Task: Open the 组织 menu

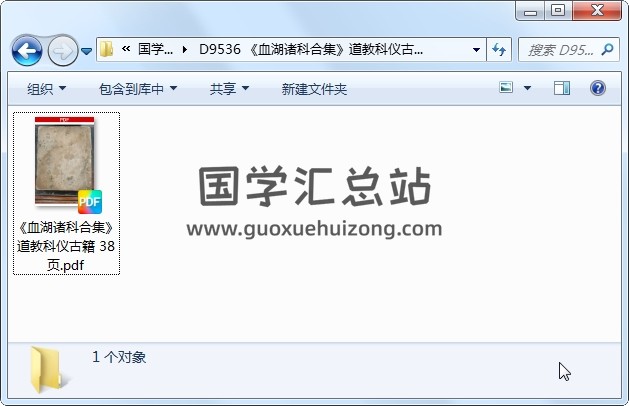Action: [47, 89]
